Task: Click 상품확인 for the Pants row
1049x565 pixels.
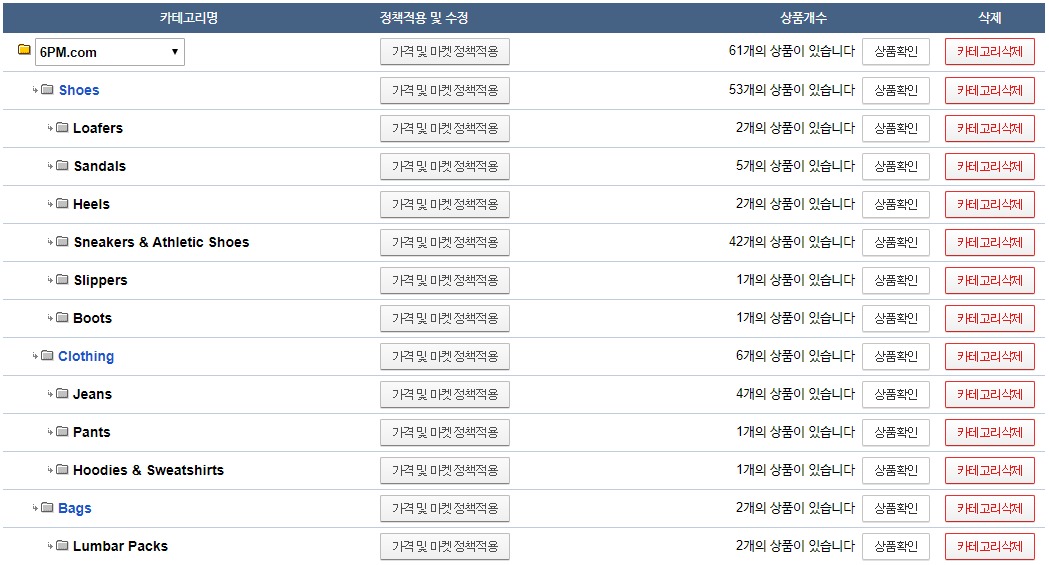Action: [896, 432]
